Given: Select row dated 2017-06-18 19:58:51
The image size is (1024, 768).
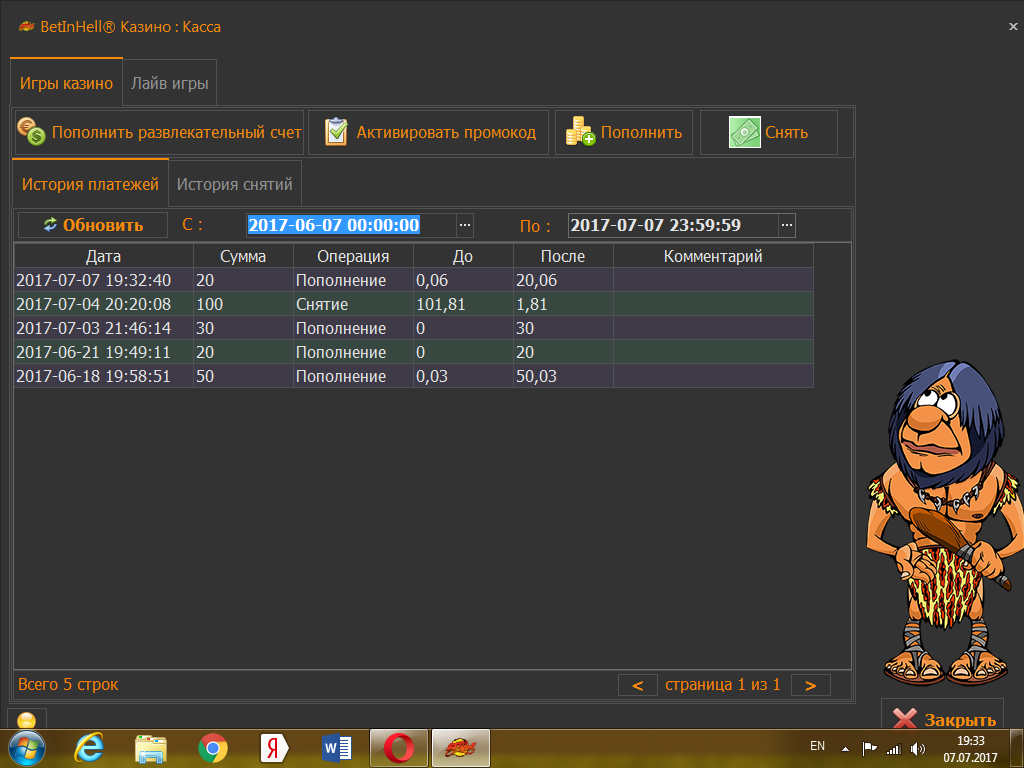Looking at the screenshot, I should (413, 376).
